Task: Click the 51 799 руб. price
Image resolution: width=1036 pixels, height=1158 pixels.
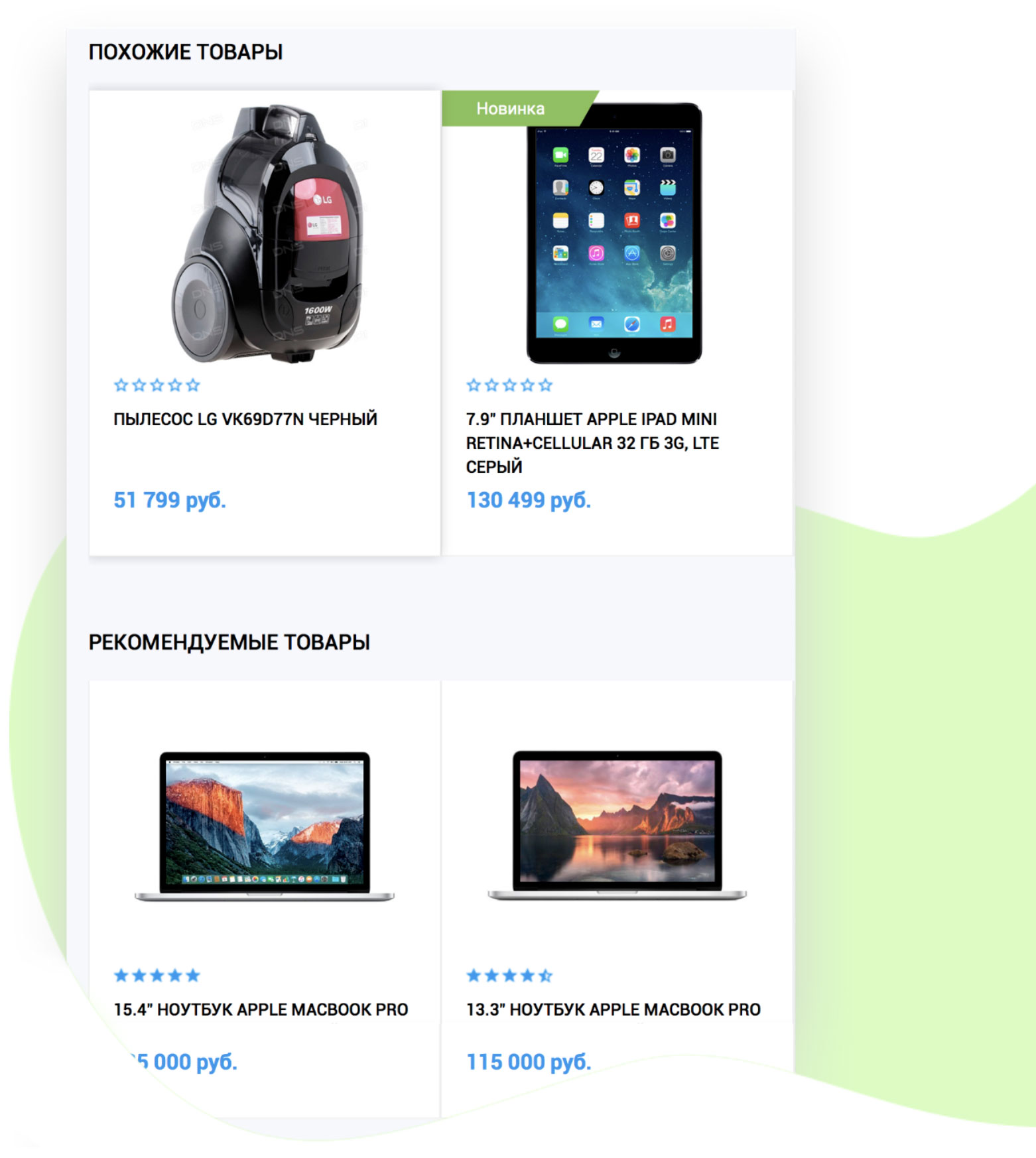Action: coord(170,500)
